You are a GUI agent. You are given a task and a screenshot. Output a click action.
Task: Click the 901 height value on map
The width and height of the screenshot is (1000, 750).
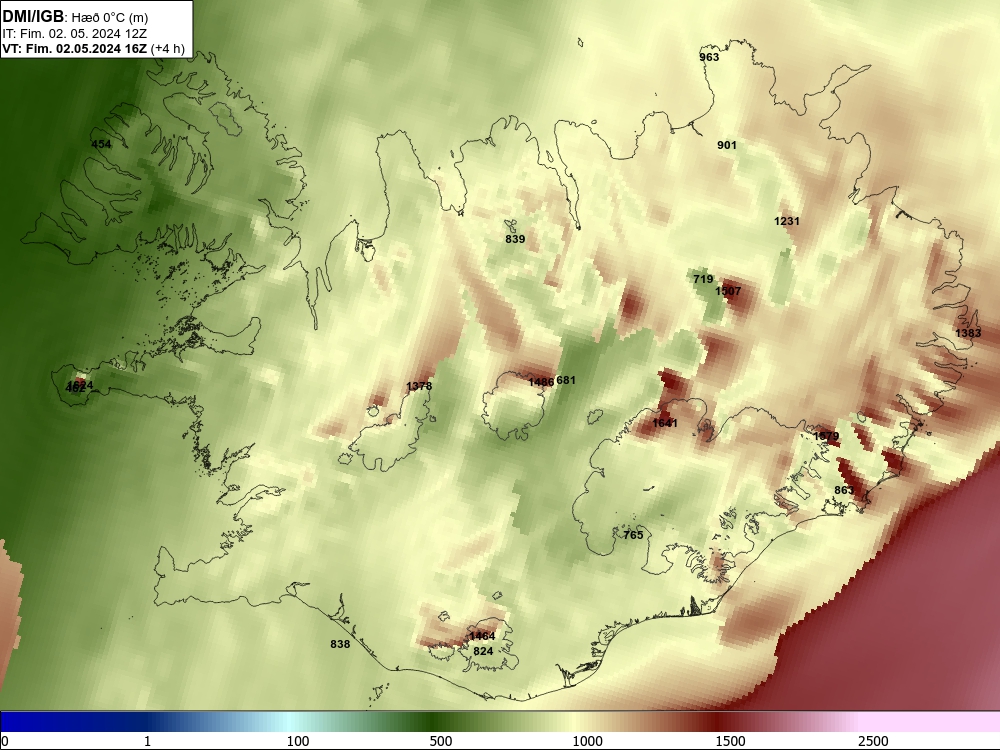coord(727,145)
